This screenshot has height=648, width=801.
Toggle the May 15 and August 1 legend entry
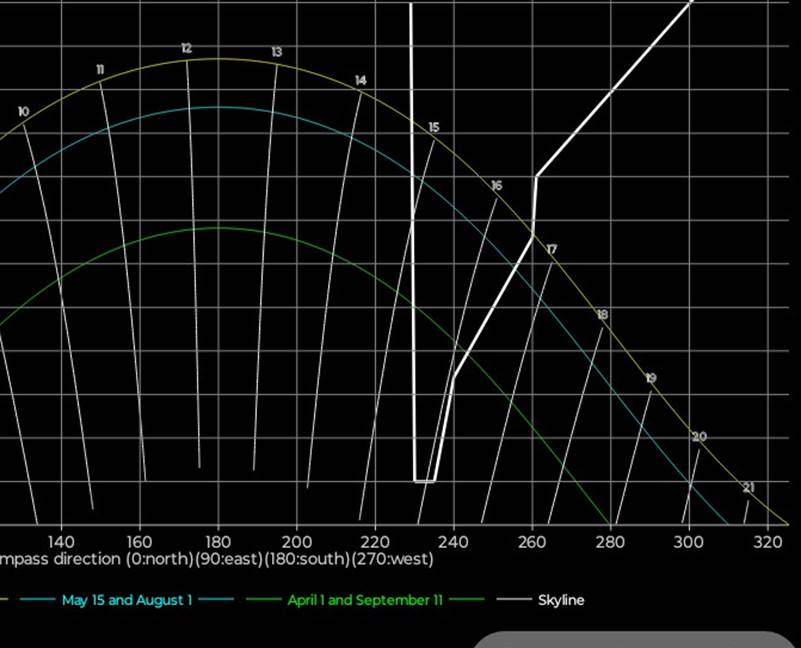pos(127,600)
